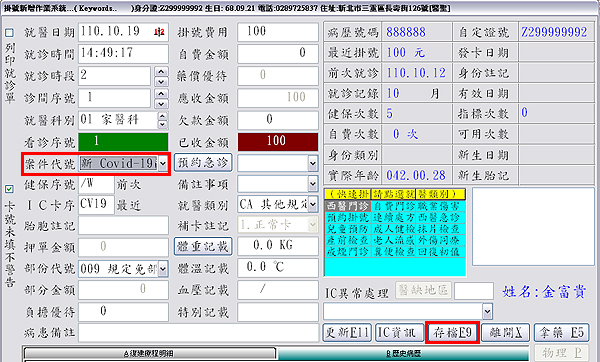Select 糞便檢查 in the quick registration grid
This screenshot has width=600, height=362.
(x=393, y=252)
